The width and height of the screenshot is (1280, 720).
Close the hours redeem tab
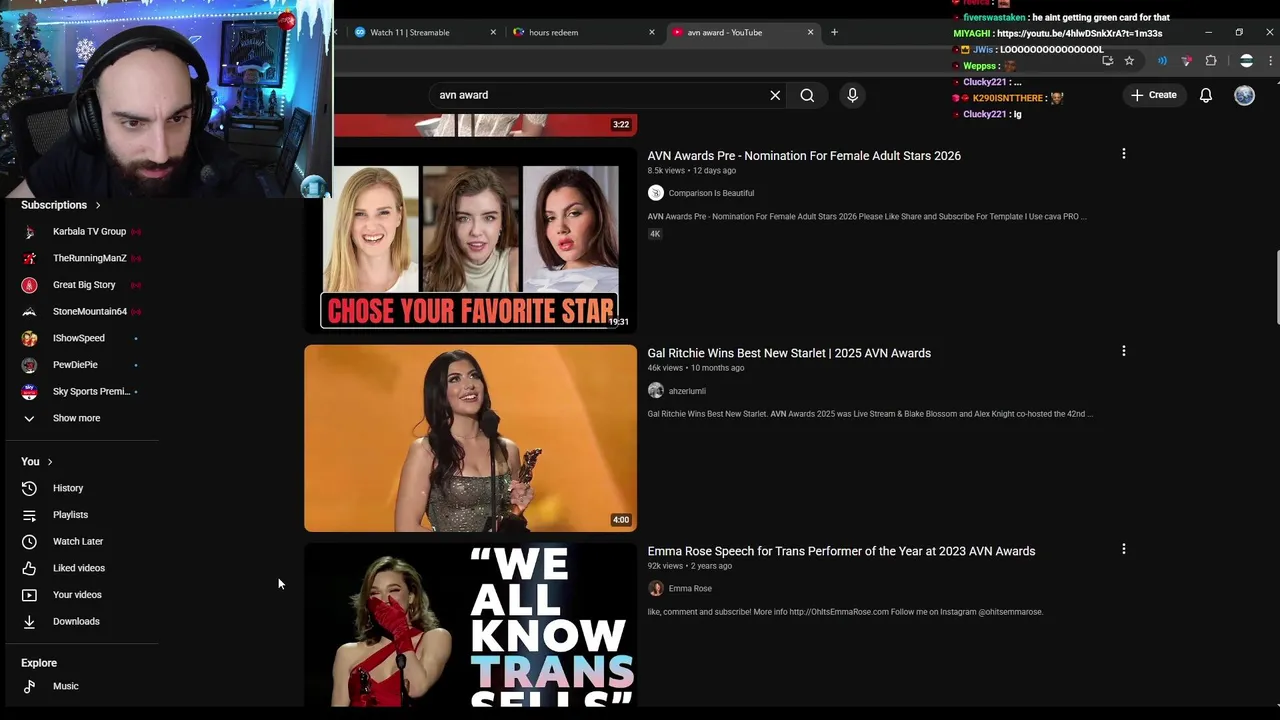[652, 32]
